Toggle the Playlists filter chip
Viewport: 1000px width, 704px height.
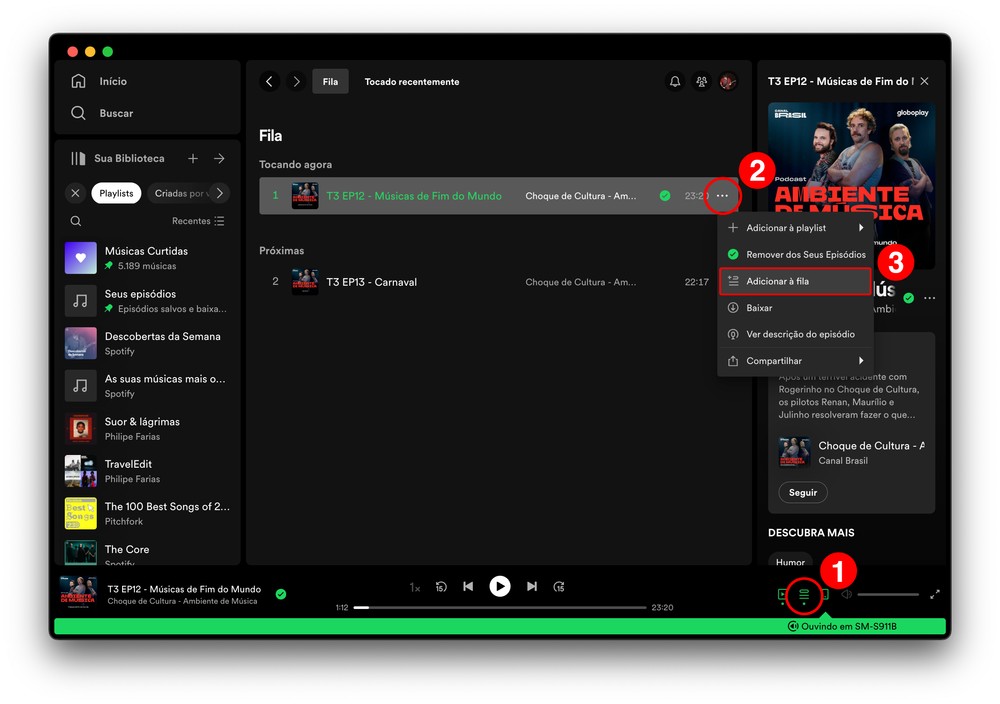point(116,193)
